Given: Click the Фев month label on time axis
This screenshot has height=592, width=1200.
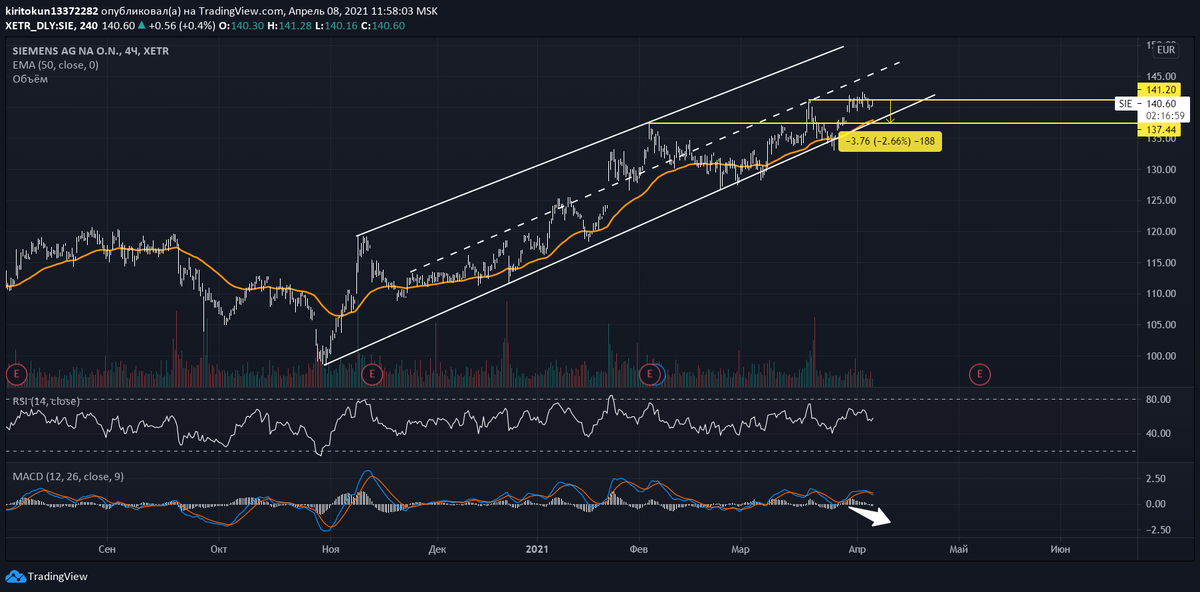Looking at the screenshot, I should tap(641, 549).
